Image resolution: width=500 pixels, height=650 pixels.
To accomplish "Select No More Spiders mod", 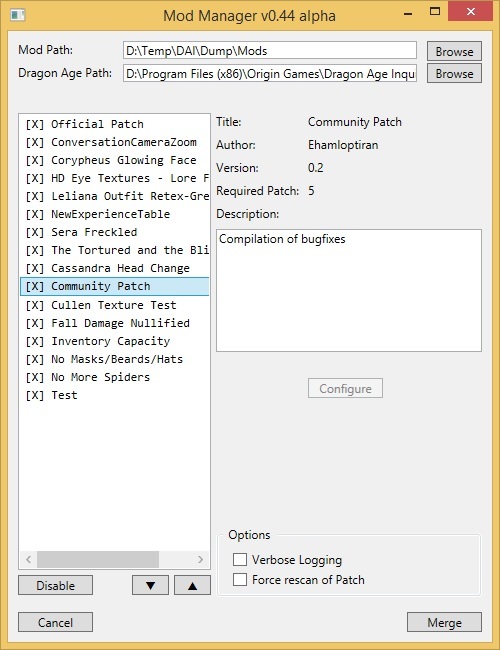I will 114,377.
